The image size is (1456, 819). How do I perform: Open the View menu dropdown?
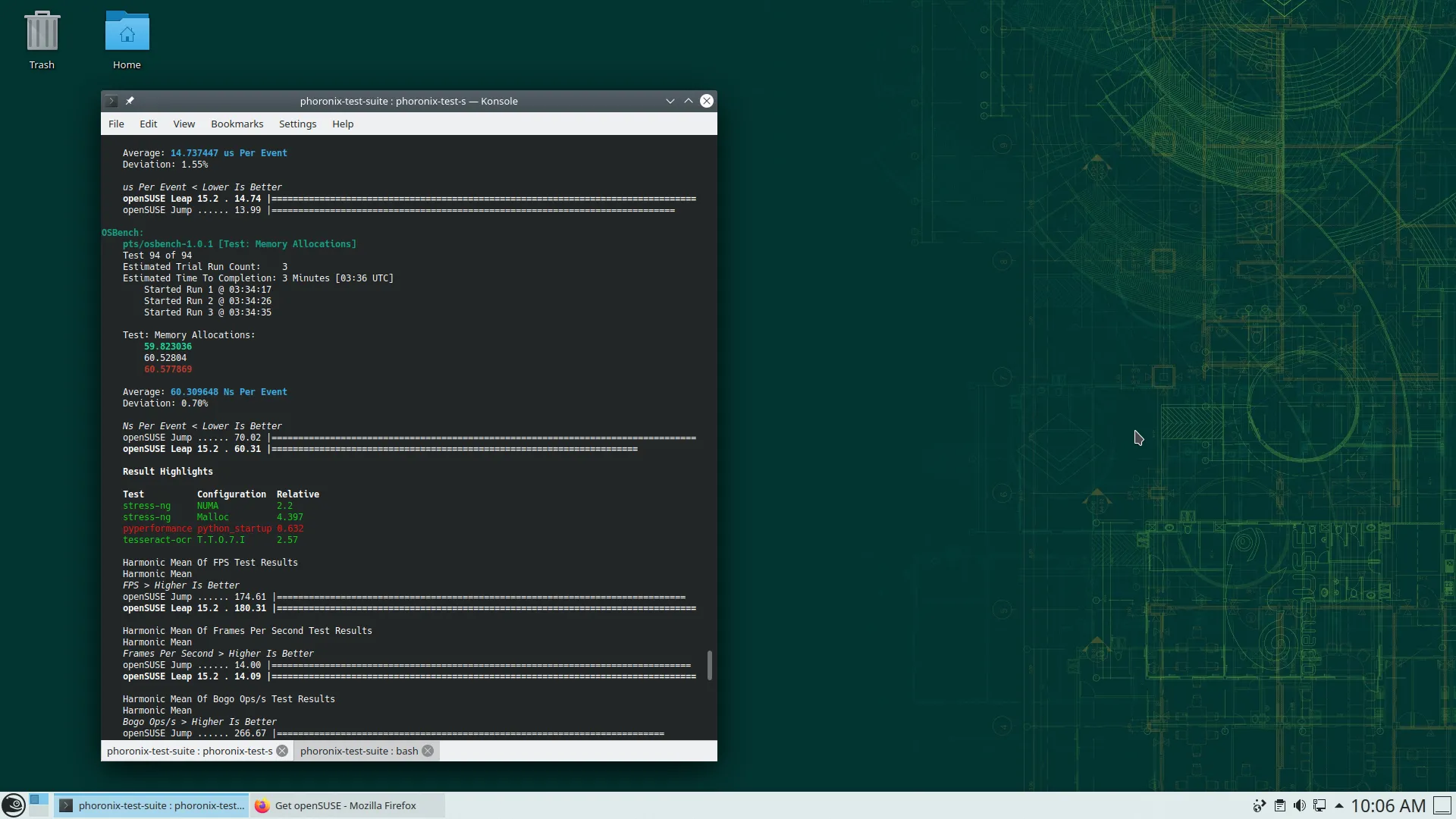pyautogui.click(x=184, y=124)
